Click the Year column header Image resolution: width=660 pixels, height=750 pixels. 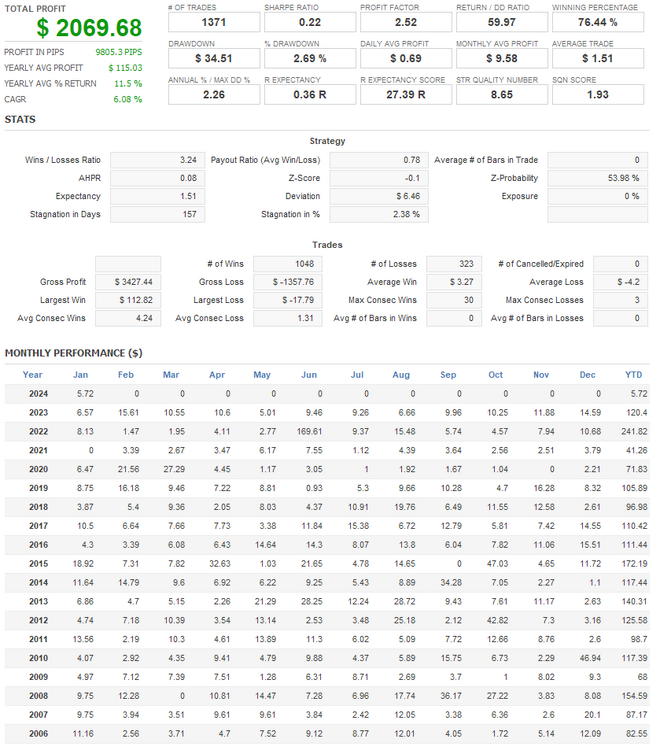pyautogui.click(x=33, y=375)
